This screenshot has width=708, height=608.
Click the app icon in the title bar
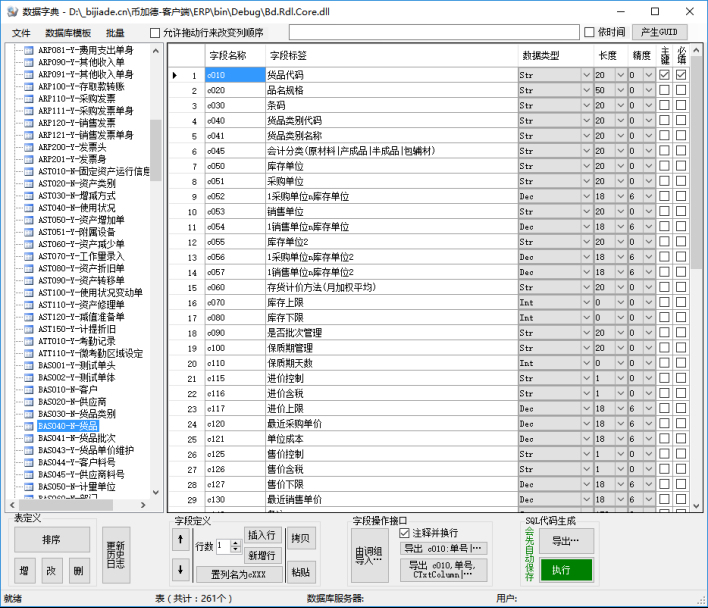[12, 12]
